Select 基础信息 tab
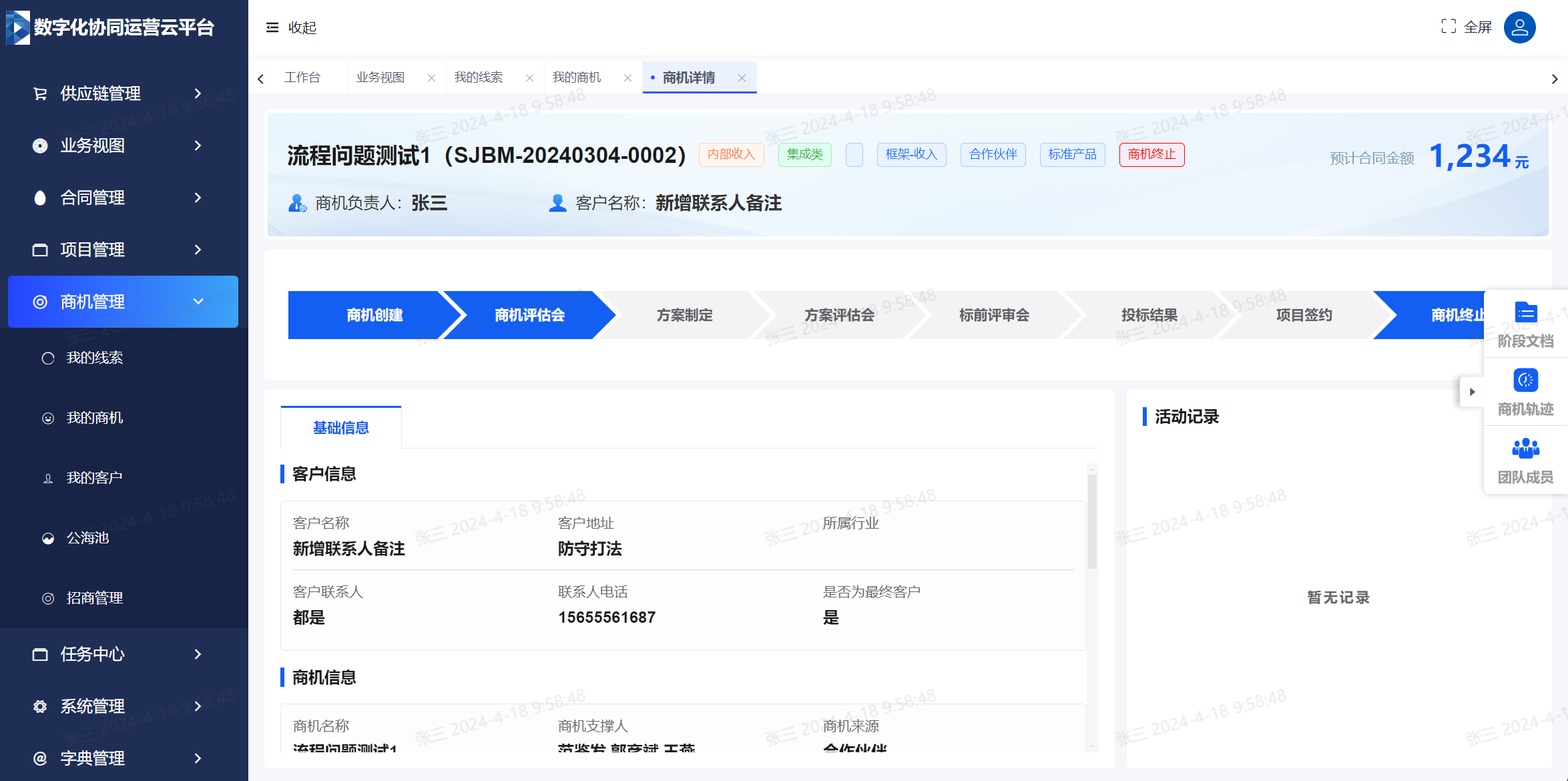The width and height of the screenshot is (1568, 781). [341, 428]
